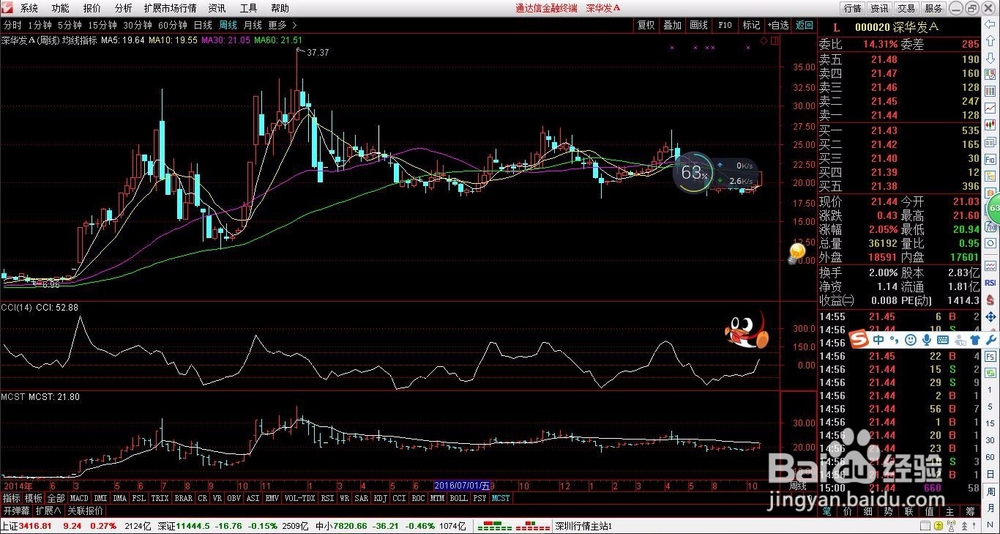Expand the 更多 periods dropdown
Image resolution: width=1000 pixels, height=534 pixels.
click(x=281, y=26)
